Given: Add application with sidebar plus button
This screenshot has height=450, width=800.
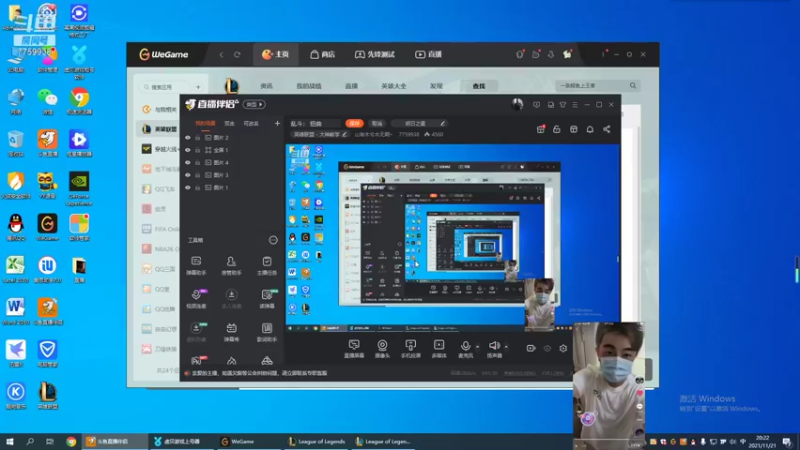Looking at the screenshot, I should point(198,87).
